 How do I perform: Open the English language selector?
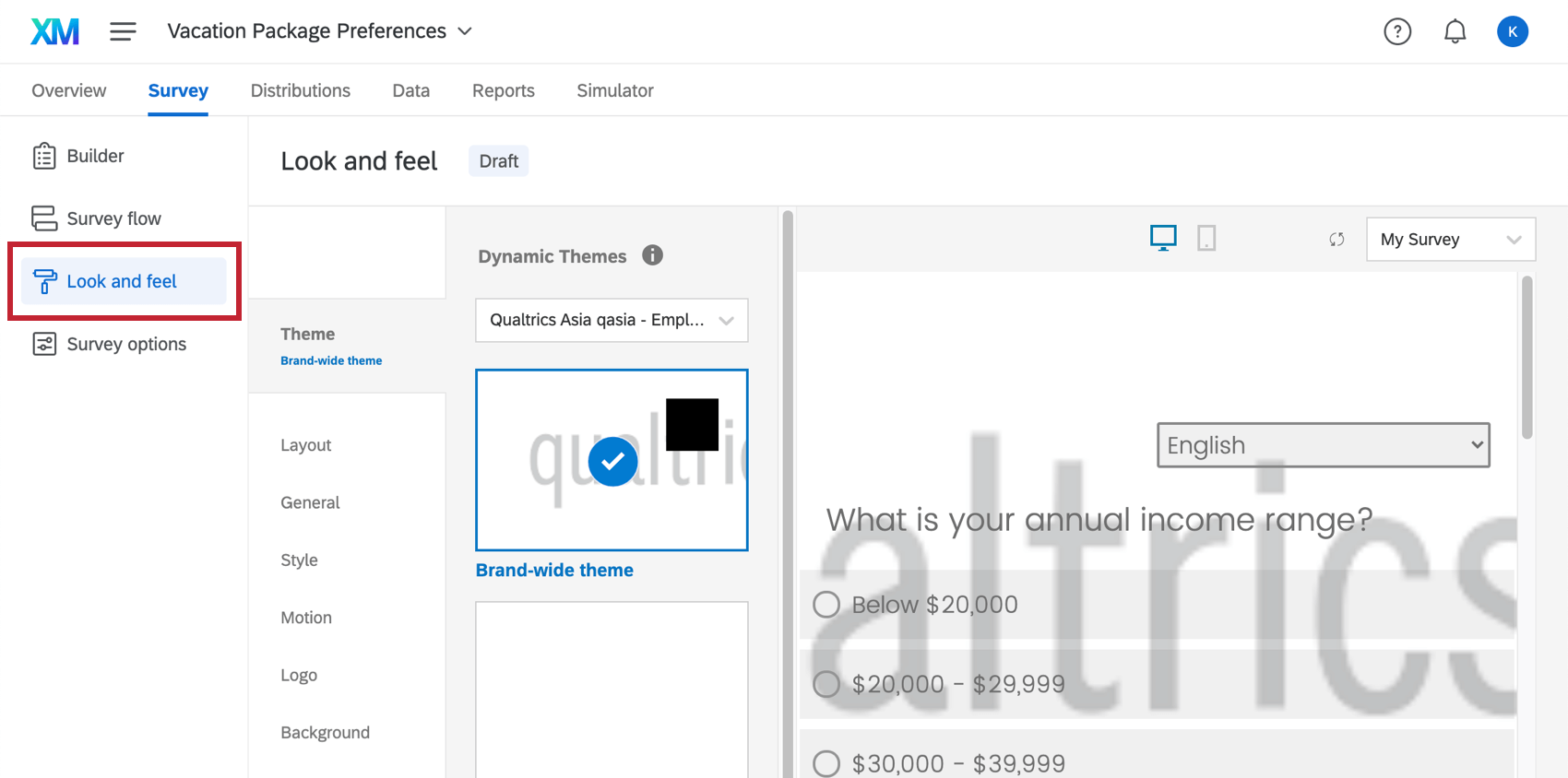click(x=1323, y=445)
